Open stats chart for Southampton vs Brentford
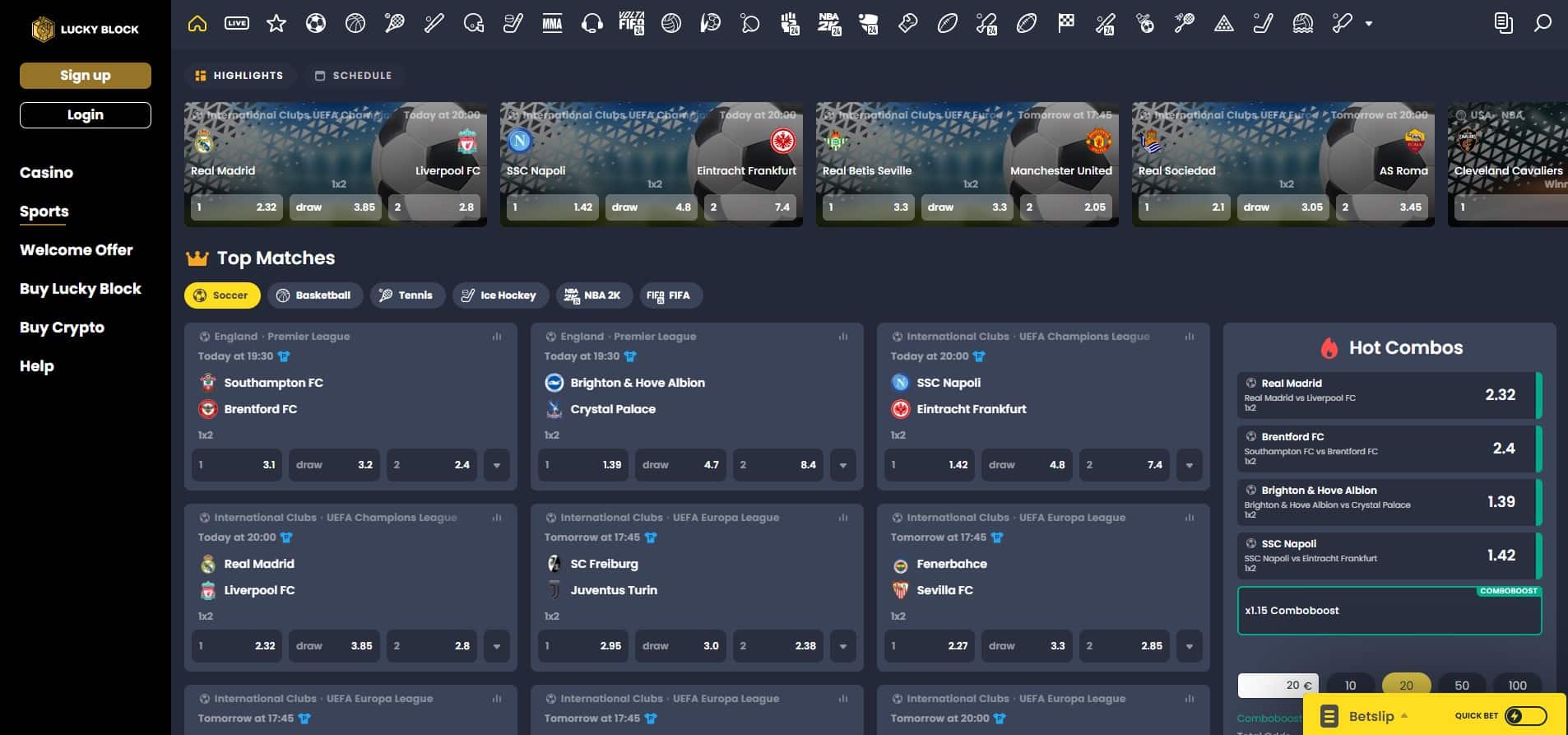This screenshot has height=735, width=1568. 497,337
